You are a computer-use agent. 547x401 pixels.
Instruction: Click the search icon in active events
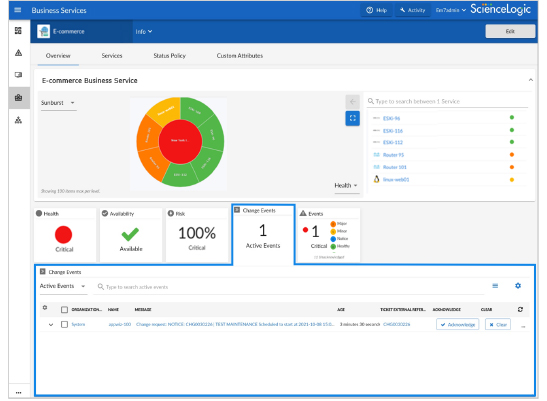(100, 287)
